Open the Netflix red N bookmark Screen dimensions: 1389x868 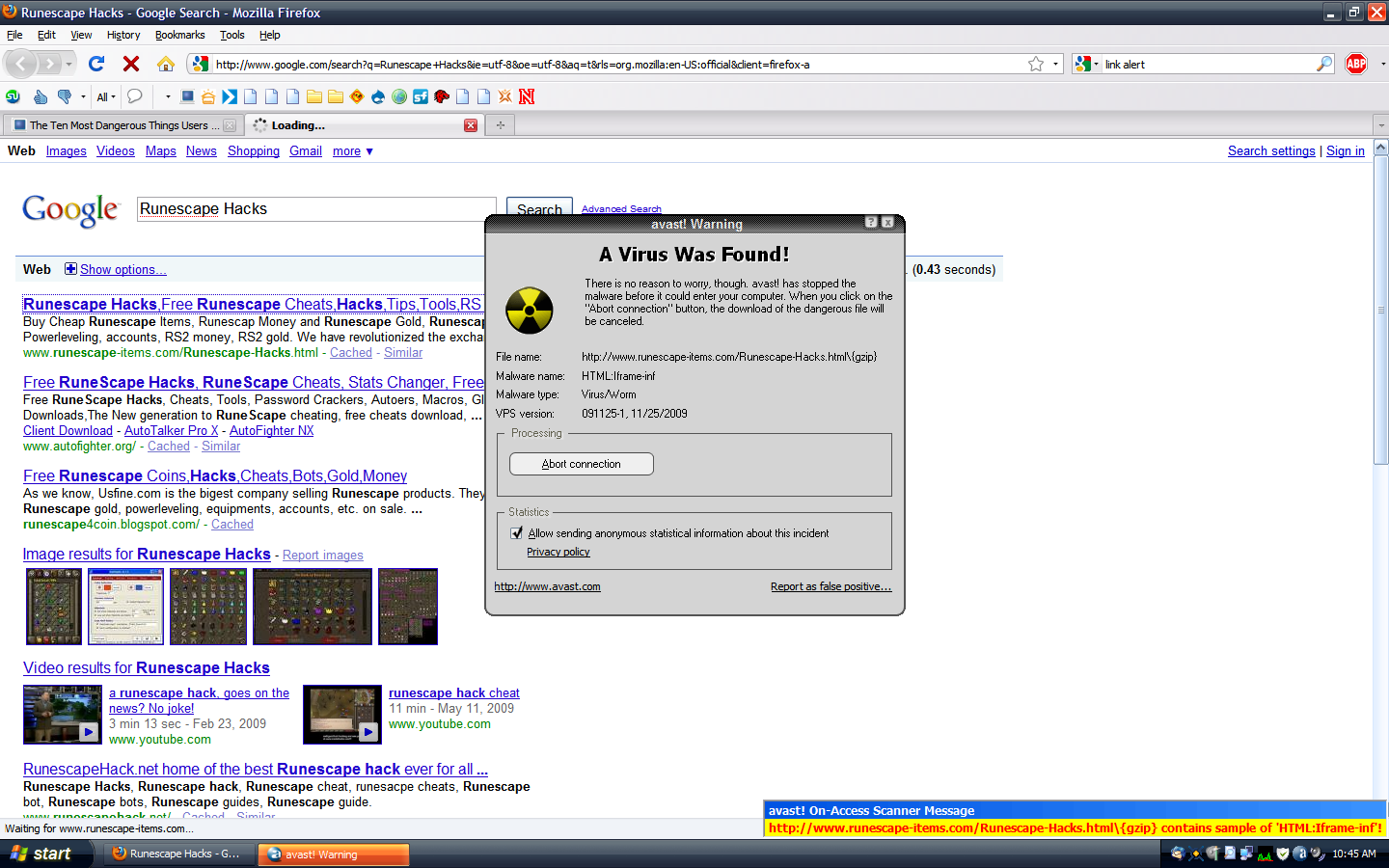tap(527, 96)
